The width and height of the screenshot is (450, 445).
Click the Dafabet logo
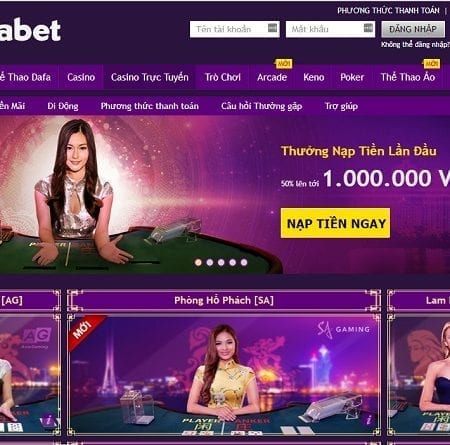click(x=30, y=30)
